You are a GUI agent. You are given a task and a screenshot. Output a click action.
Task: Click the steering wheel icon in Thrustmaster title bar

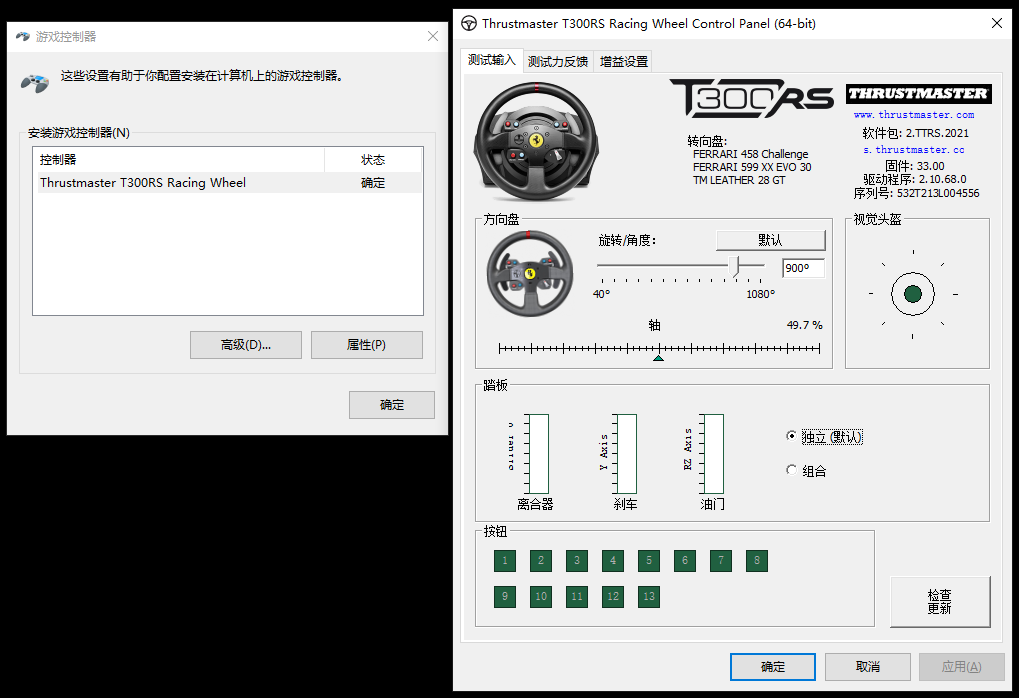click(469, 23)
